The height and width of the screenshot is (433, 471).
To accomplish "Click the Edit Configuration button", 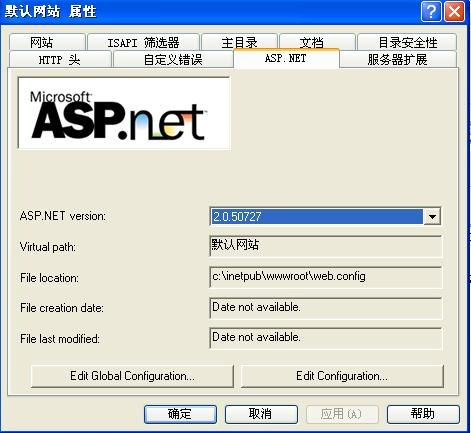I will pyautogui.click(x=342, y=376).
